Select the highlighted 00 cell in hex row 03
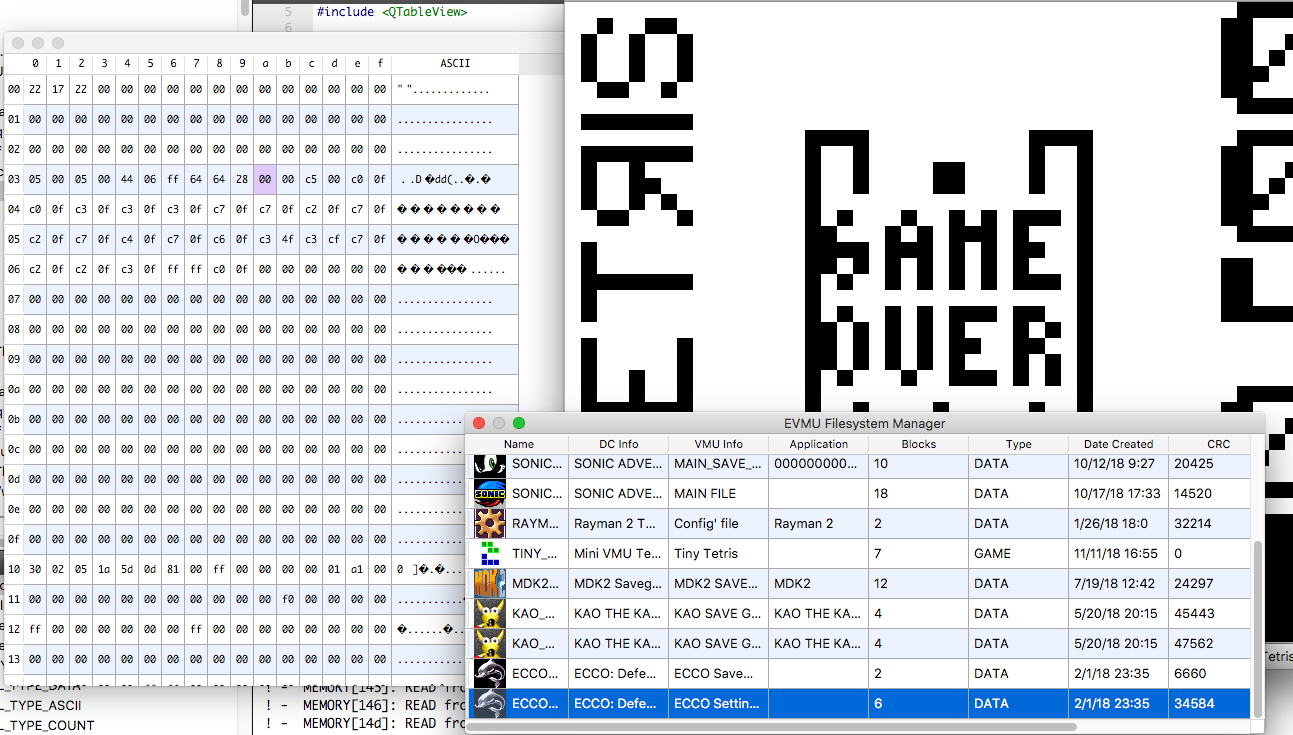This screenshot has width=1293, height=735. [x=265, y=179]
